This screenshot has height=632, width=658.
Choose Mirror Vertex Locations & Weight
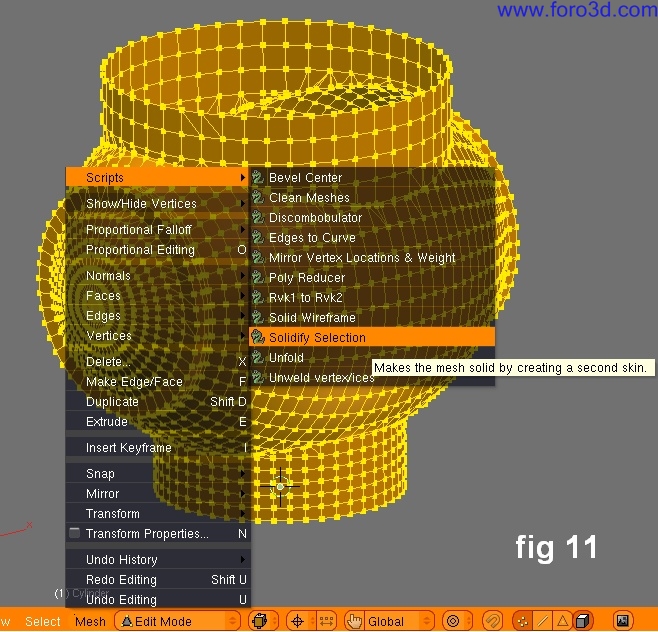pos(372,257)
